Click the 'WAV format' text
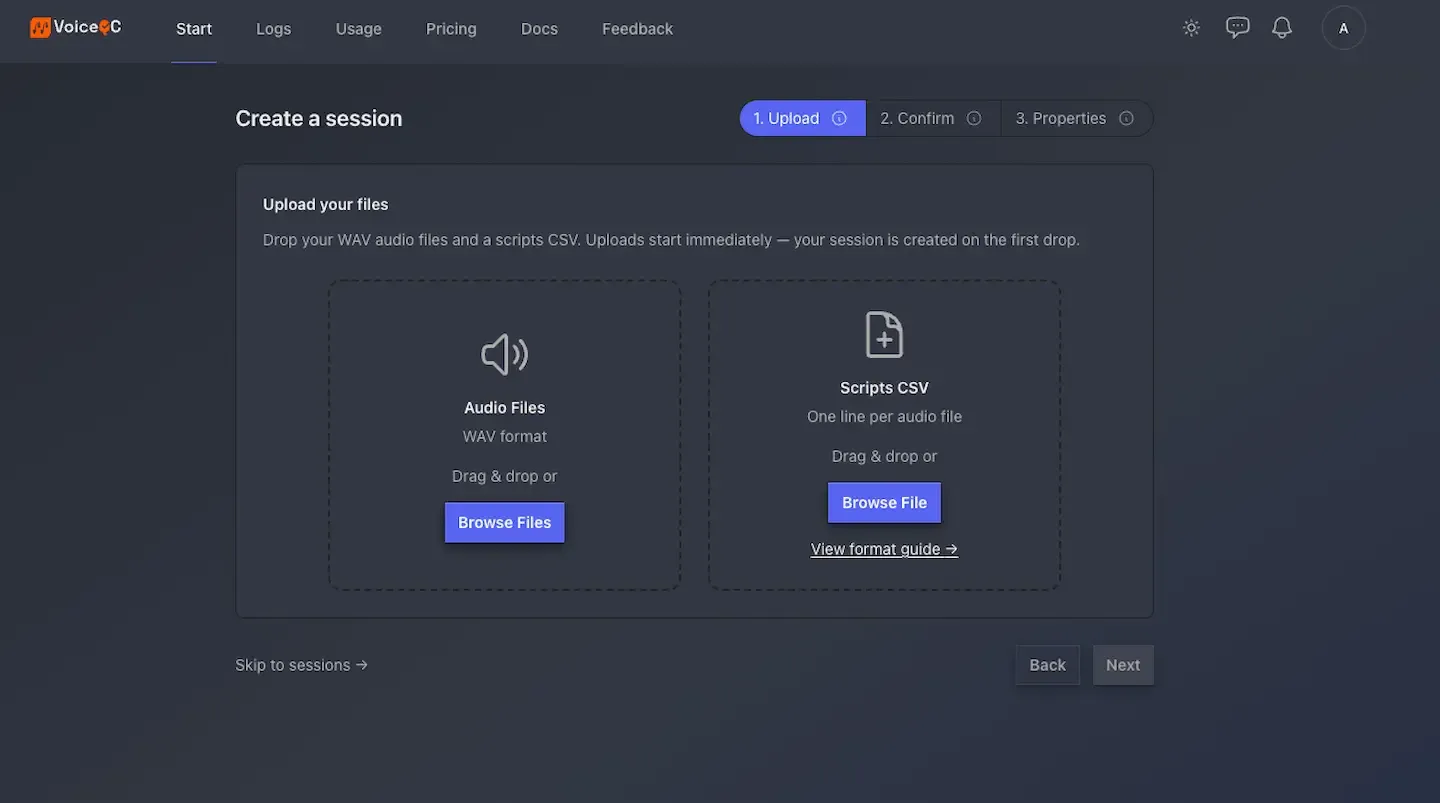 [505, 436]
